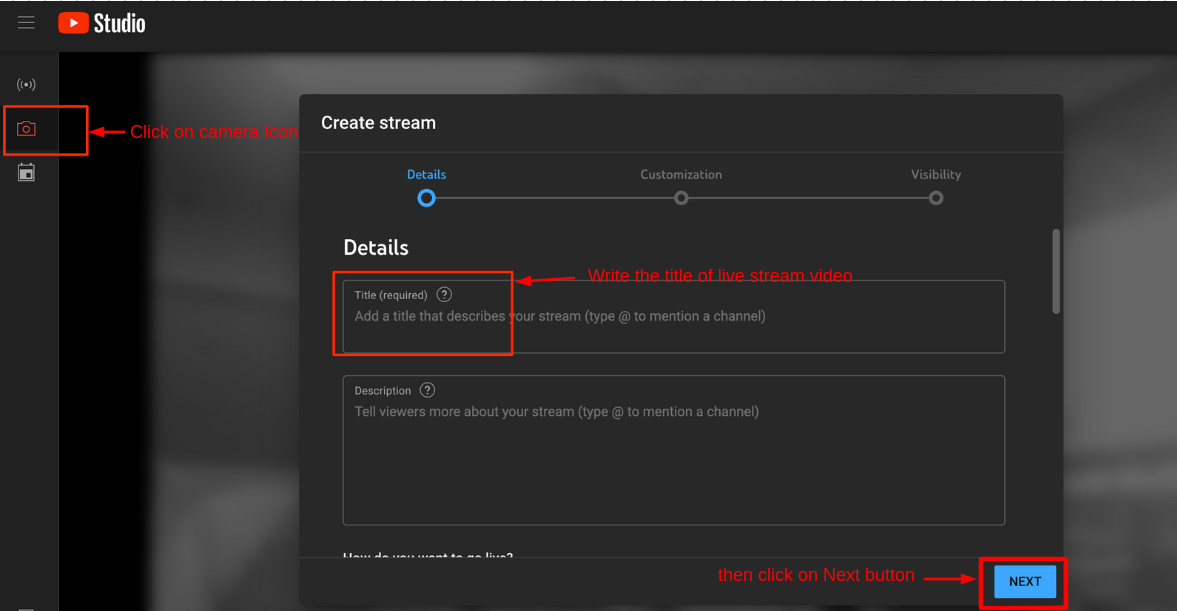Select the Details step label
Viewport: 1177px width, 611px height.
(426, 174)
